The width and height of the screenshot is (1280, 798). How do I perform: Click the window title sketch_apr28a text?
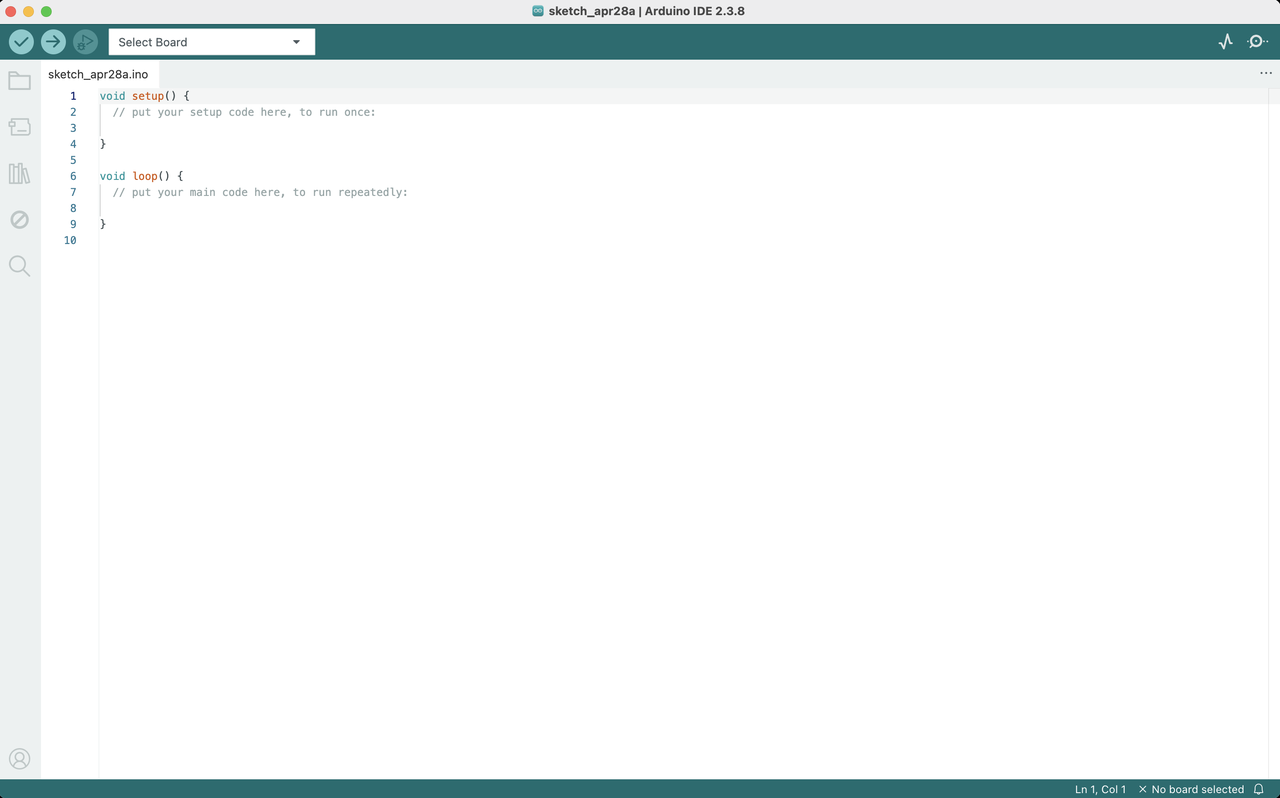[x=592, y=11]
